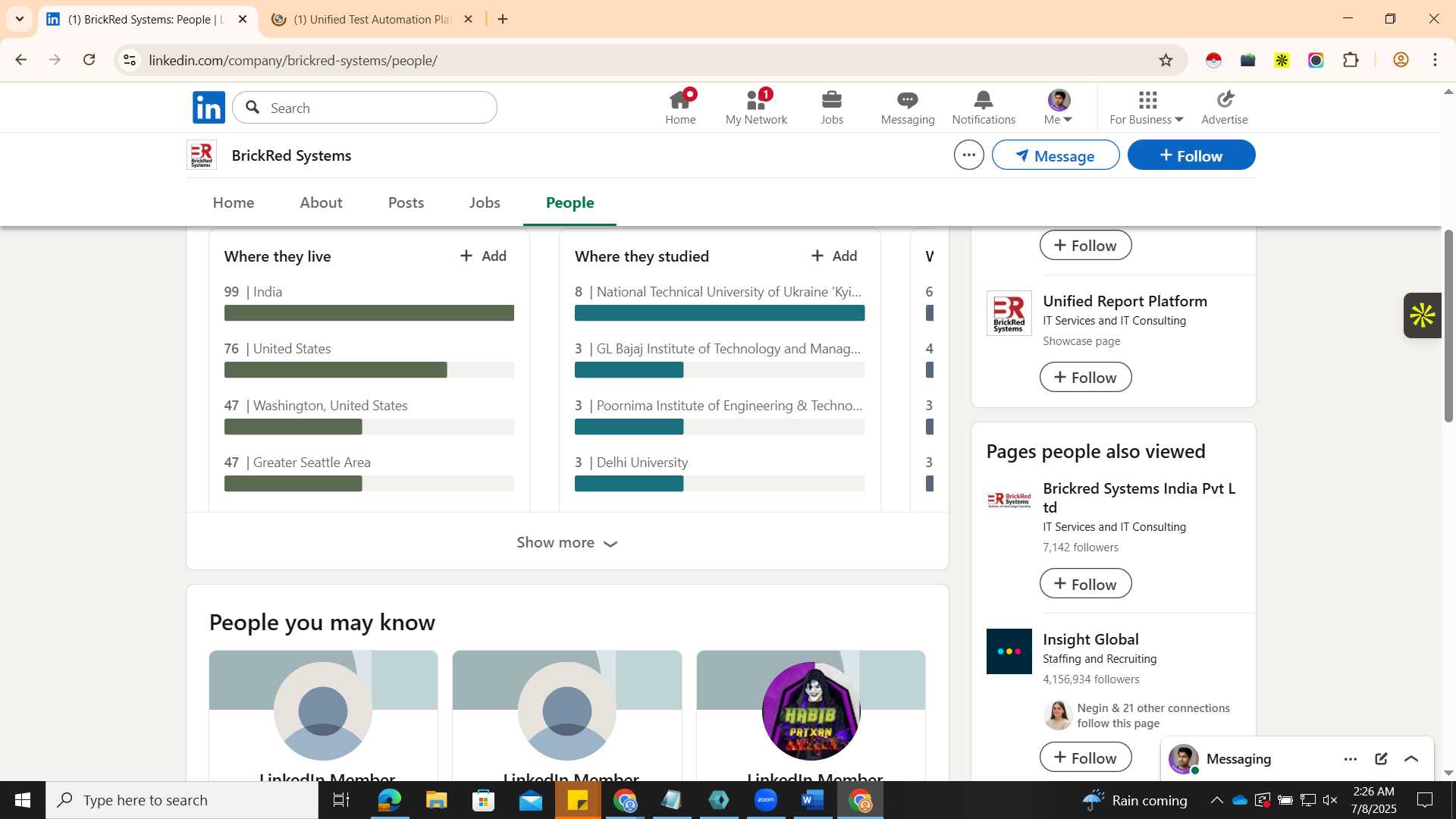The width and height of the screenshot is (1456, 819).
Task: Expand For Business menu
Action: coord(1147,108)
